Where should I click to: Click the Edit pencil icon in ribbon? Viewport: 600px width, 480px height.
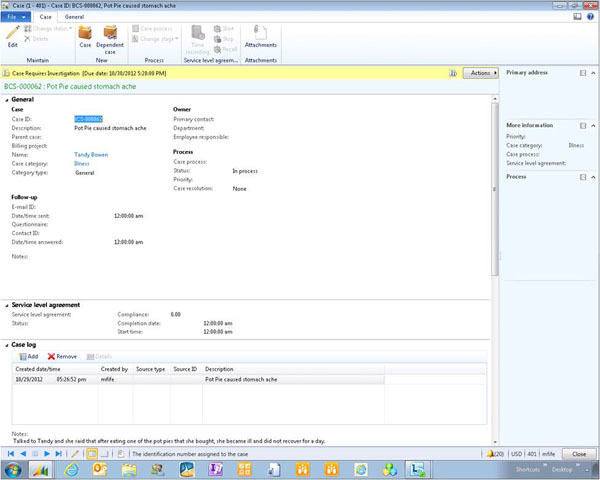13,33
